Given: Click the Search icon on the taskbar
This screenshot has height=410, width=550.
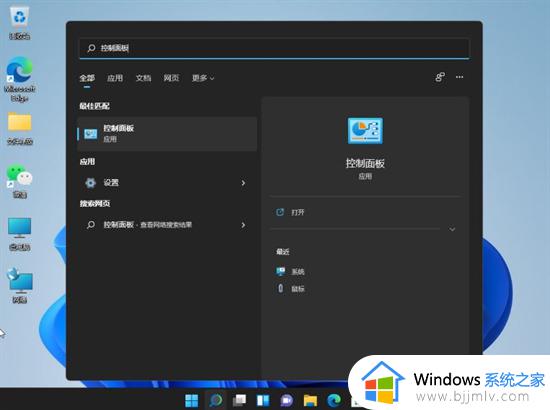Looking at the screenshot, I should [215, 401].
